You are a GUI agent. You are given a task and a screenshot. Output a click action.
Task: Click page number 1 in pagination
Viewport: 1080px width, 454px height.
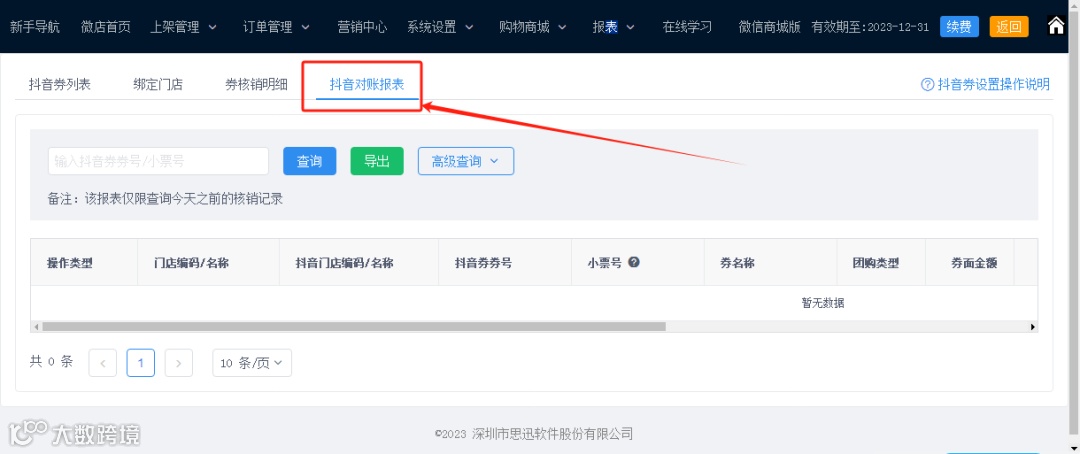[x=141, y=363]
